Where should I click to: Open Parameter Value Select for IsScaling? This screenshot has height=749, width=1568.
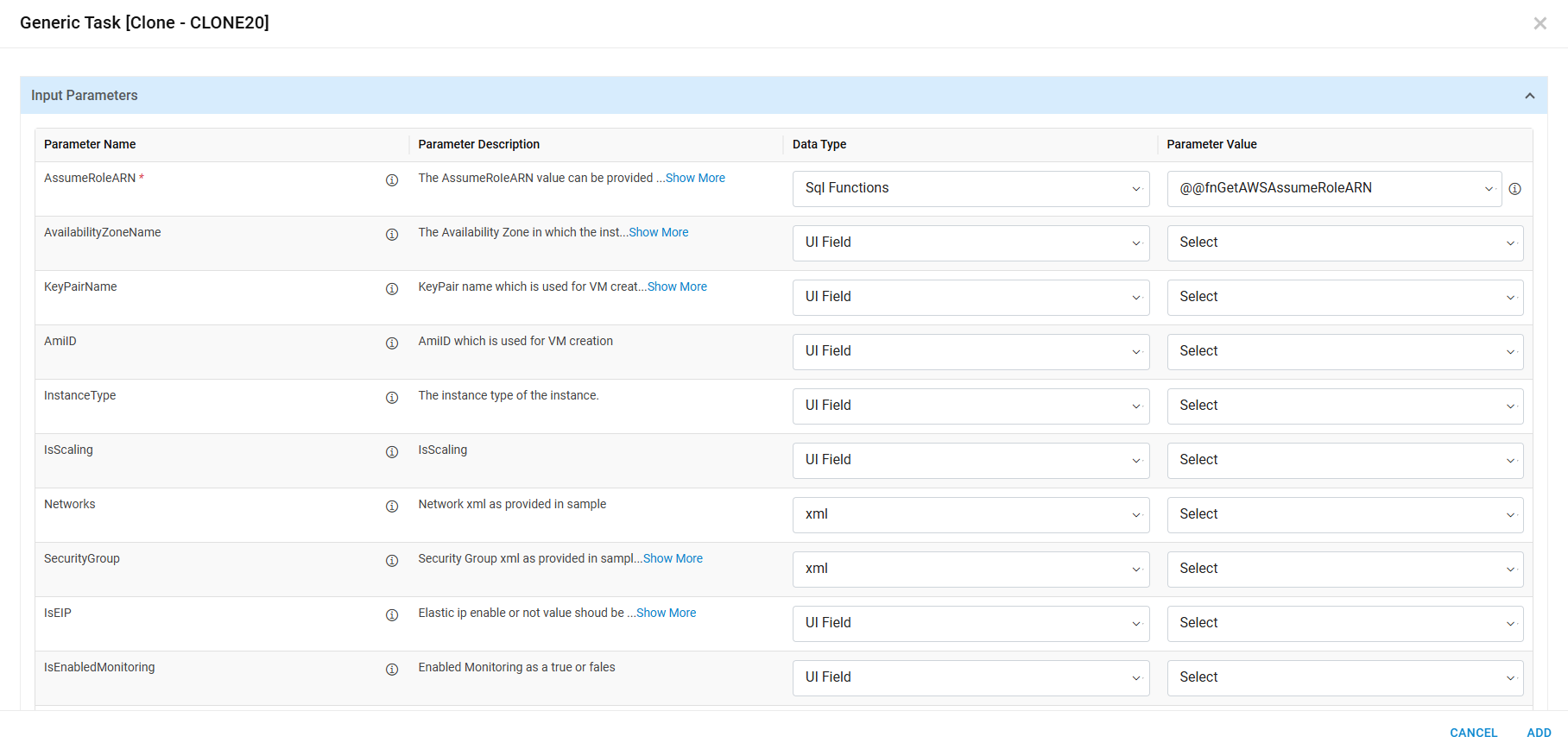click(1344, 461)
